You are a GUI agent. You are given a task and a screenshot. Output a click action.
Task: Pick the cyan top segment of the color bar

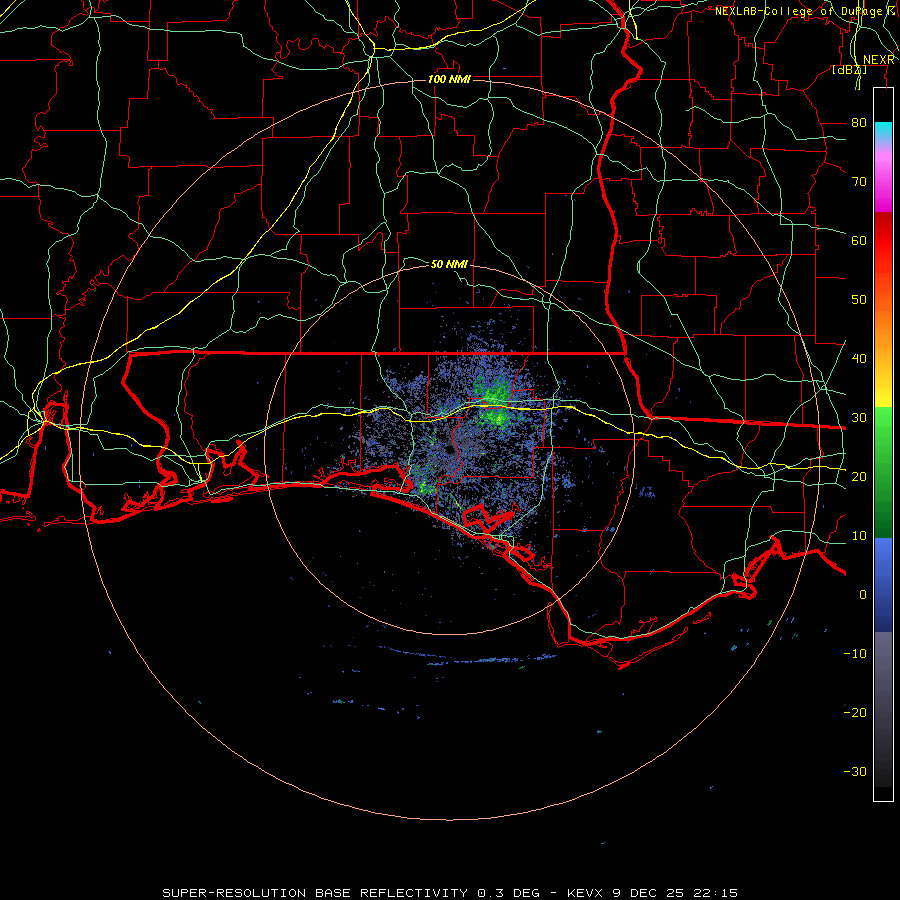coord(883,132)
